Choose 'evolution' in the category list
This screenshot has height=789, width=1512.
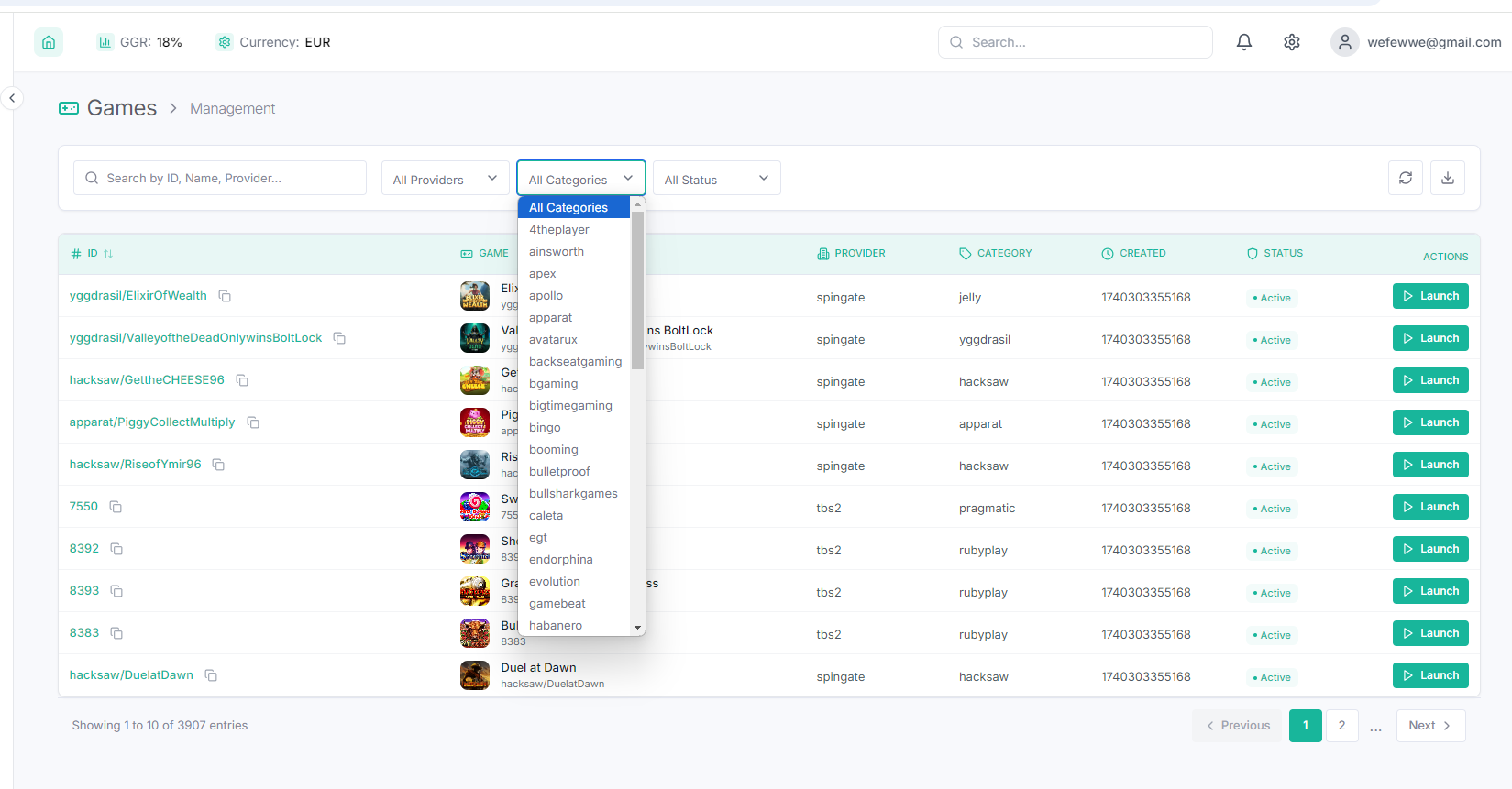pyautogui.click(x=554, y=582)
